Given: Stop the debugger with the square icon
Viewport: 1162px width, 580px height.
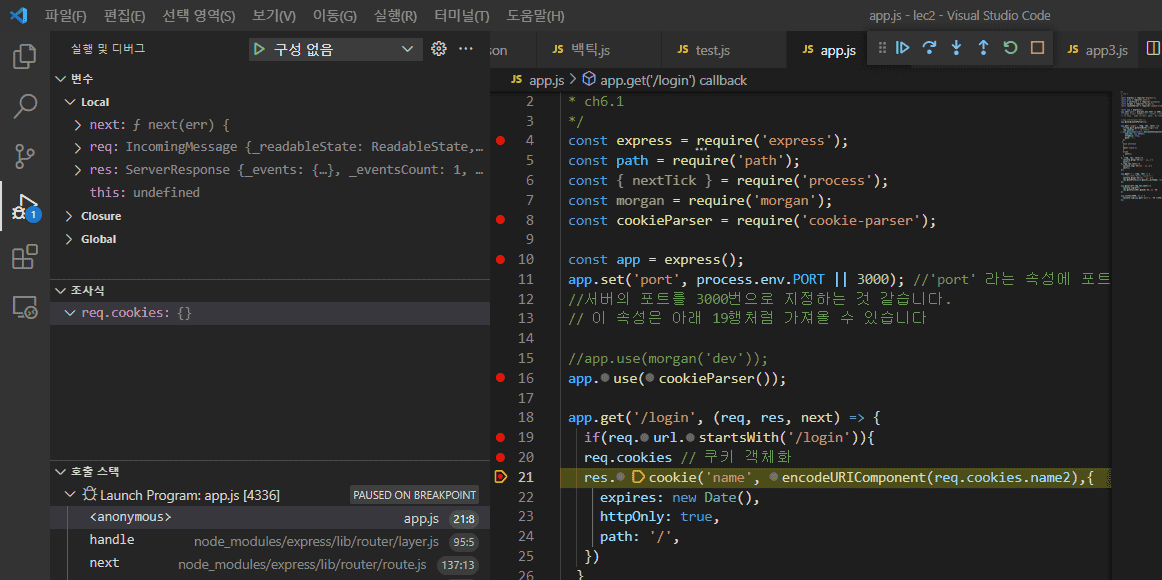Looking at the screenshot, I should [x=1037, y=48].
